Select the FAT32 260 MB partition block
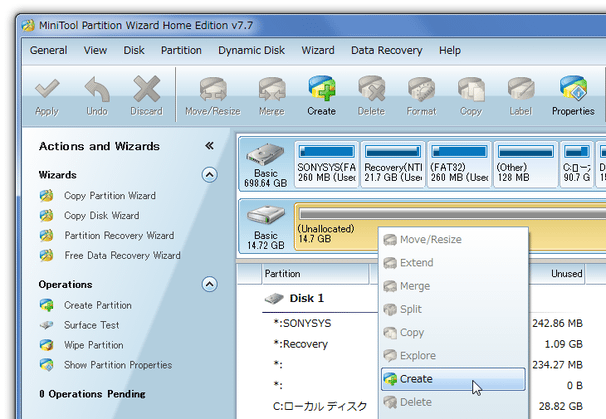Screen dimensions: 606x419 tap(460, 165)
